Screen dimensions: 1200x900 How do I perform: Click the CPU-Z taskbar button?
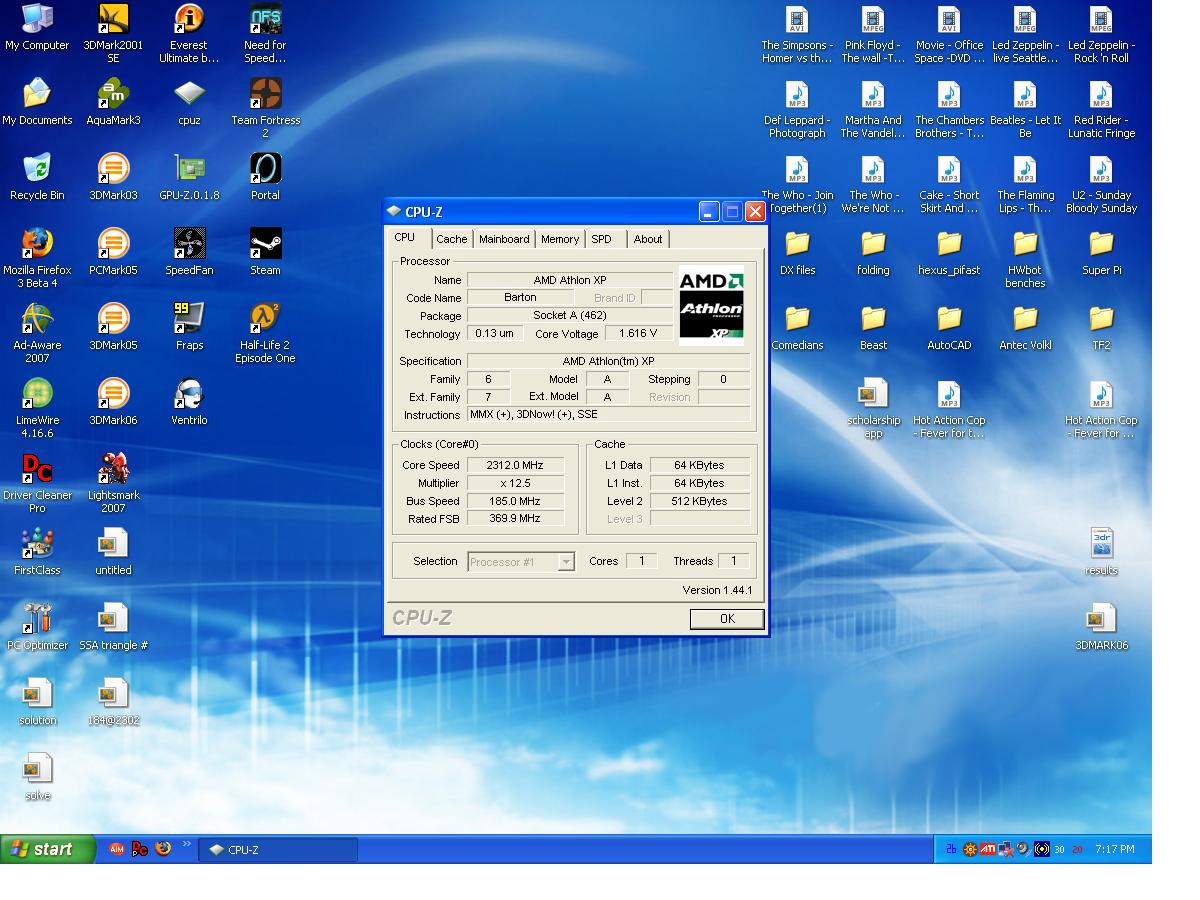(279, 850)
